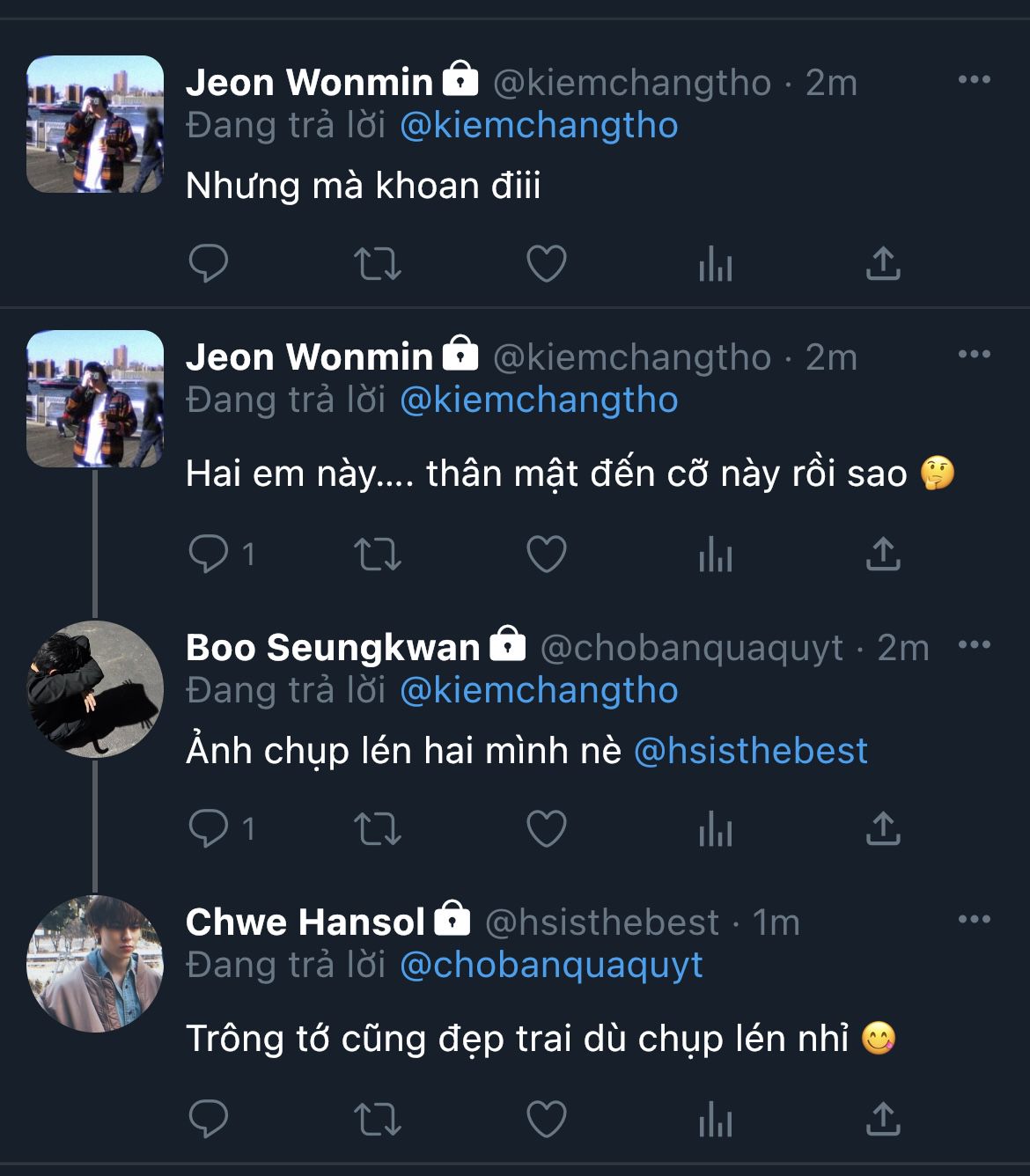Like Chwe Hansol's reply tweet
The width and height of the screenshot is (1030, 1176).
coord(546,1119)
